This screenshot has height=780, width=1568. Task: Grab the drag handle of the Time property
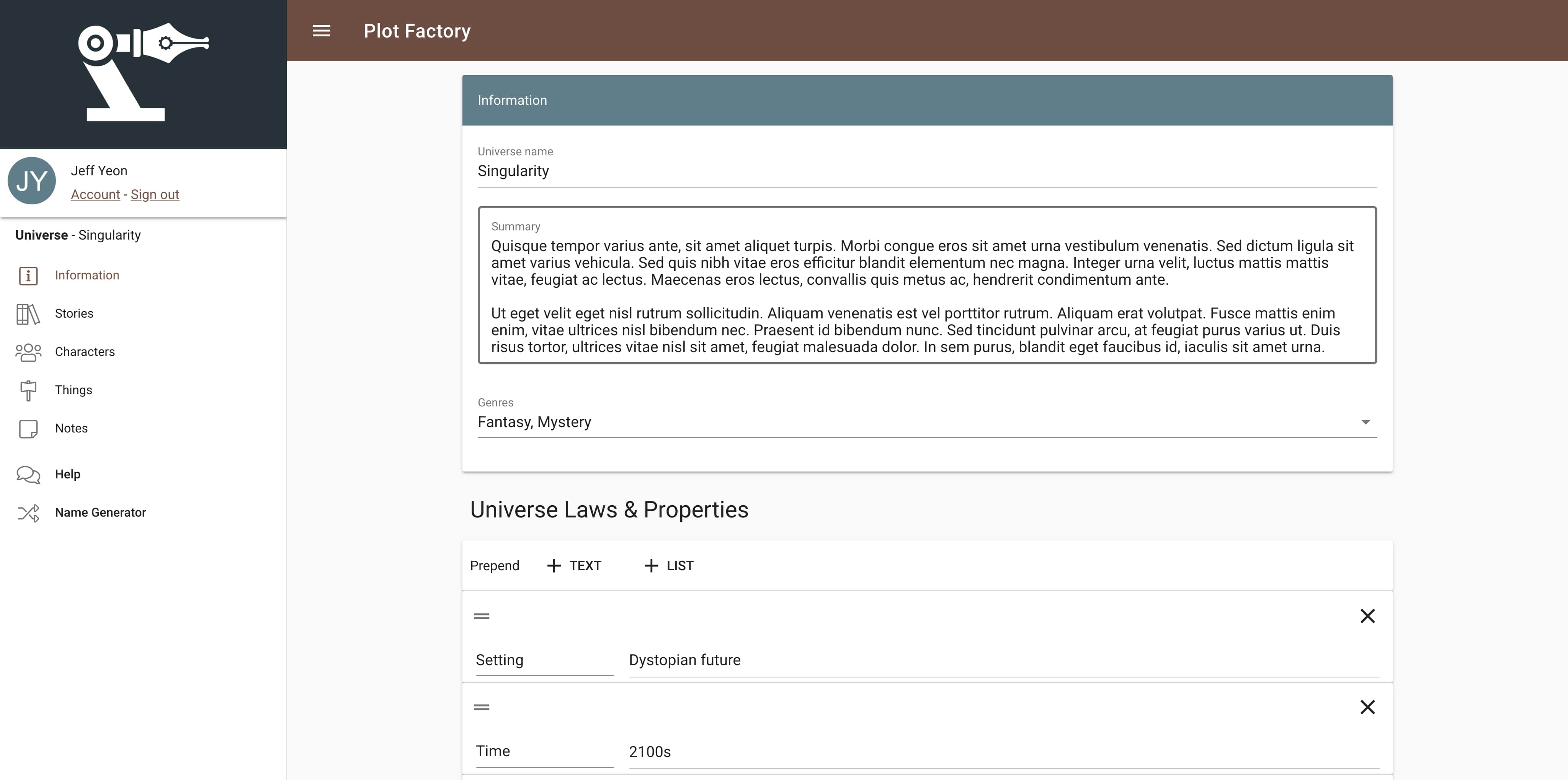pos(482,707)
